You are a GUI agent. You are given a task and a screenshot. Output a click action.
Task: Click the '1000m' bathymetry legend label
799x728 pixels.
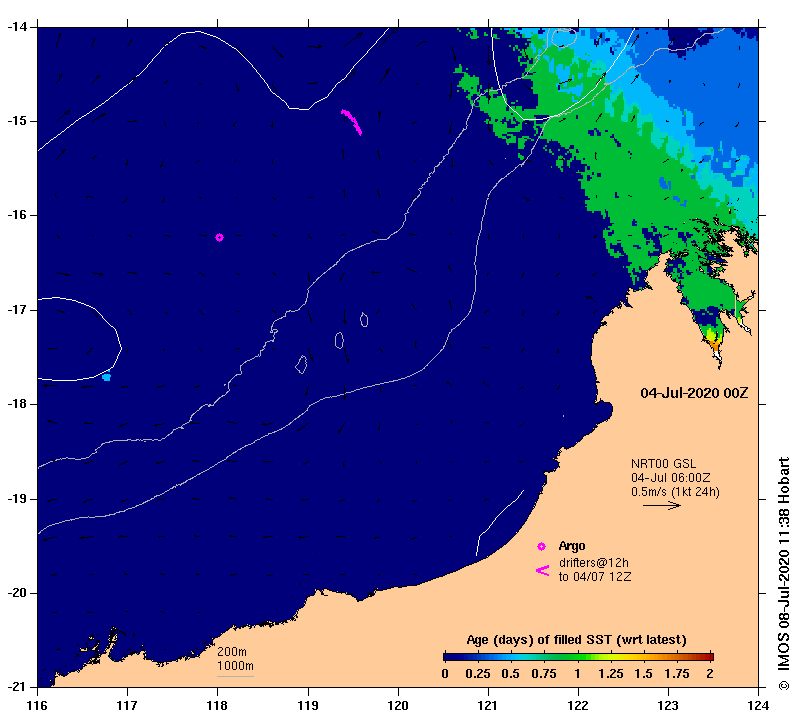click(x=235, y=666)
